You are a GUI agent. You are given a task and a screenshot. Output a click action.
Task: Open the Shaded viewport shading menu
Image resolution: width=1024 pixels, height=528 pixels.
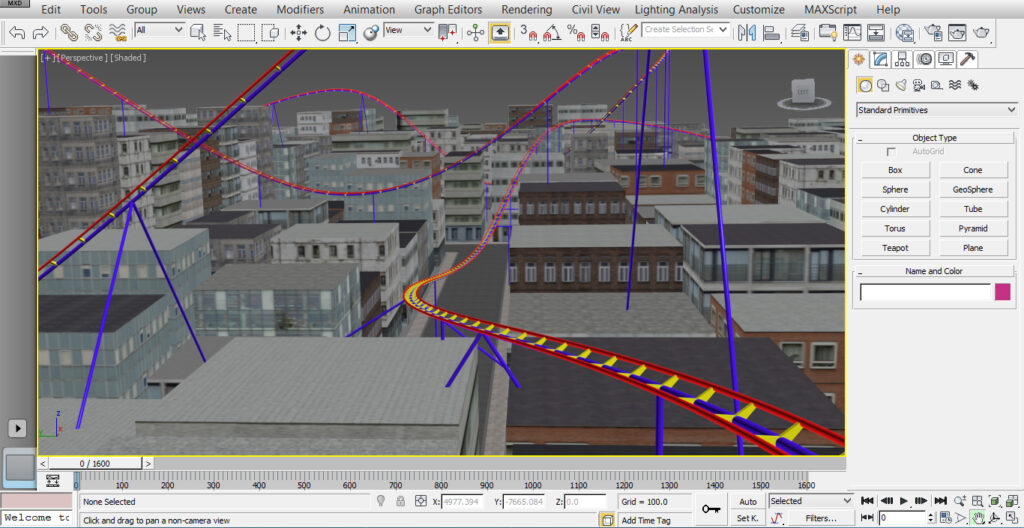pos(128,58)
